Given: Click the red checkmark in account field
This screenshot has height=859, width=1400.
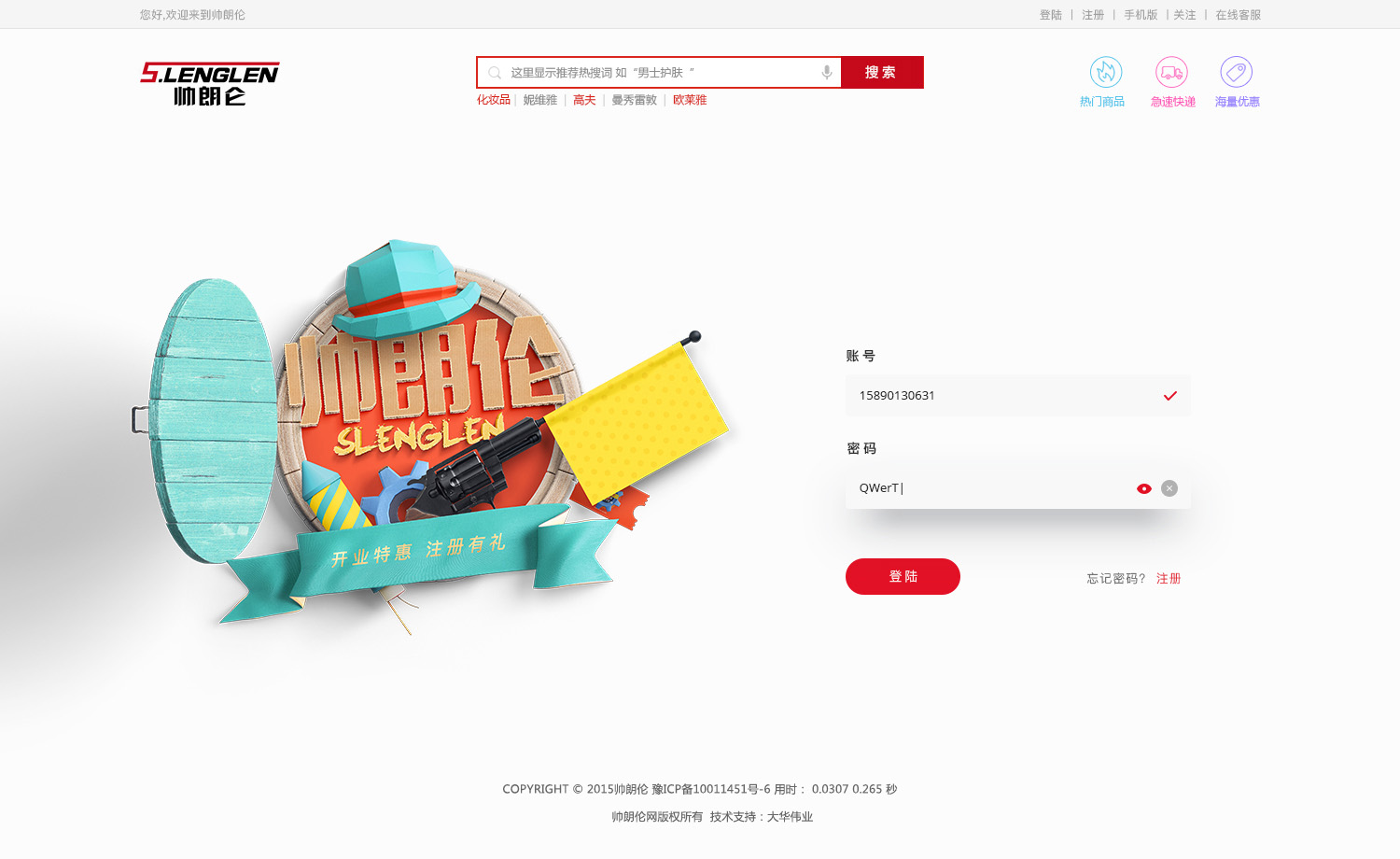Looking at the screenshot, I should [1169, 396].
